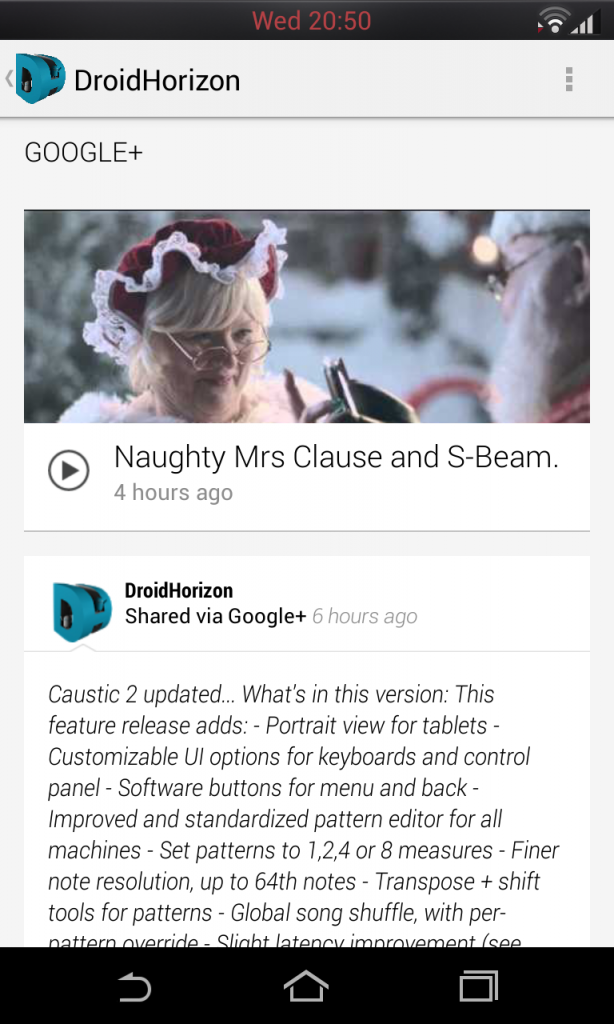614x1024 pixels.
Task: Tap the DroidHorizon author name in the post
Action: pyautogui.click(x=179, y=590)
